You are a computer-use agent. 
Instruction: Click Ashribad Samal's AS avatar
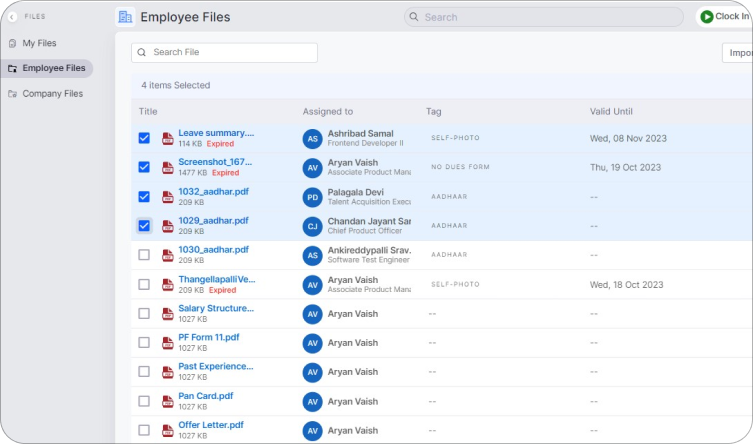tap(313, 139)
